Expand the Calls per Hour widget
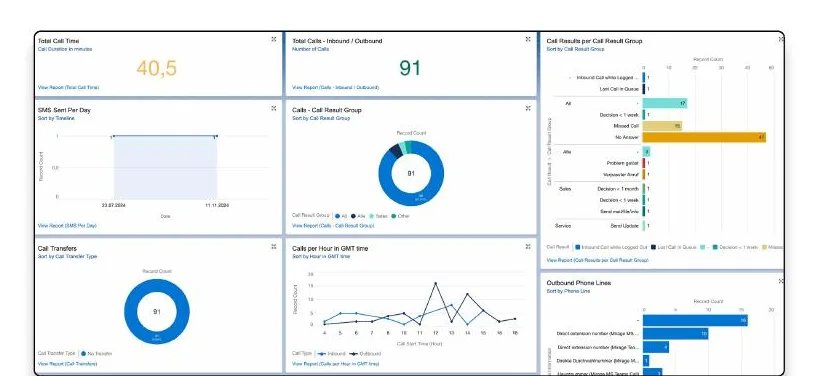817x376 pixels. click(x=528, y=246)
